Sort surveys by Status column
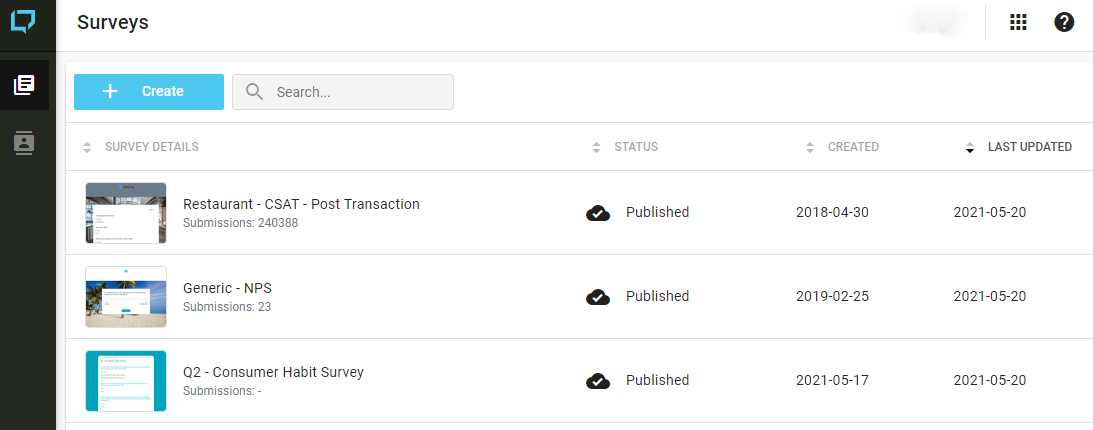 click(635, 147)
